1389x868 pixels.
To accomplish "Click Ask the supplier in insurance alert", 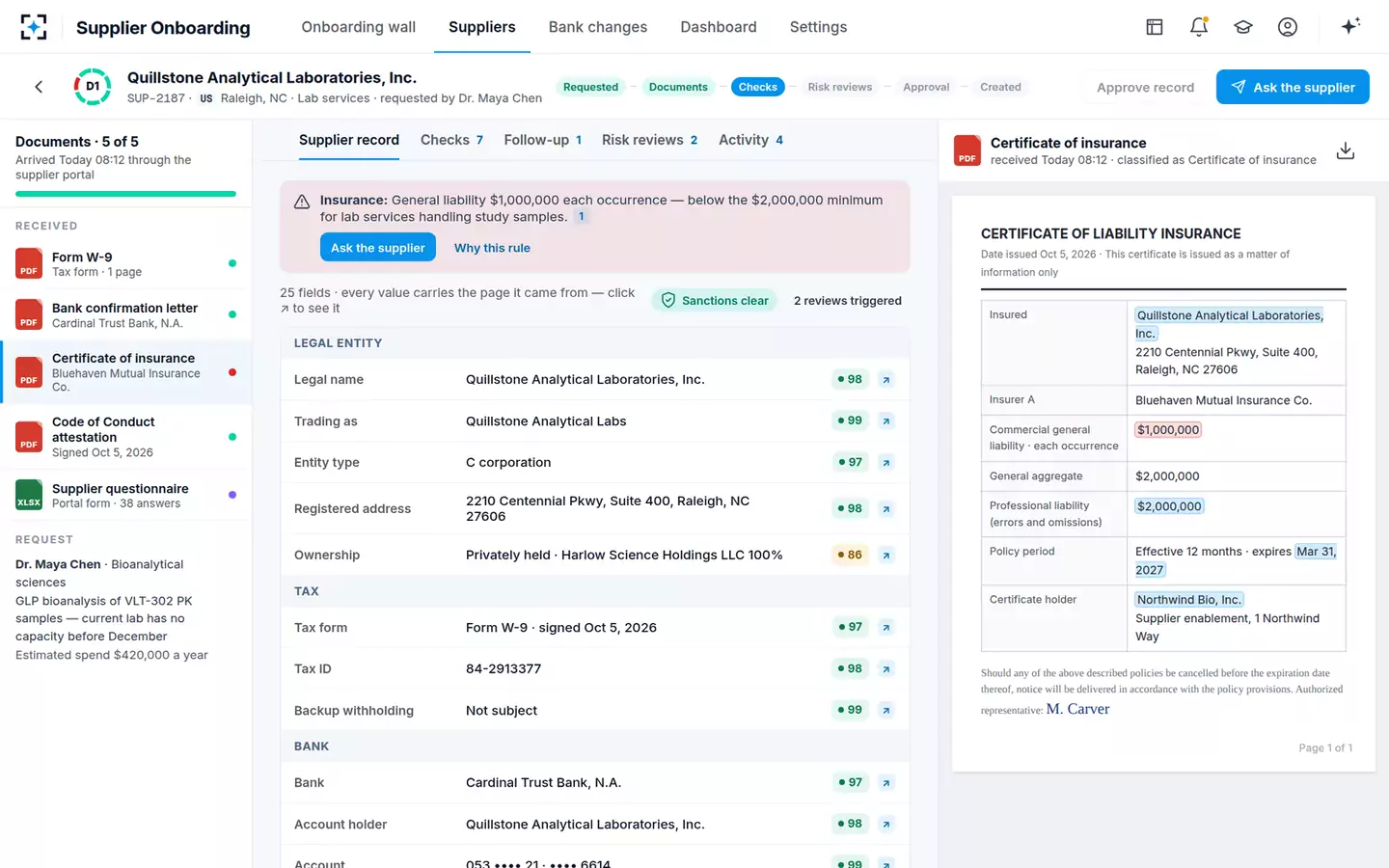I will tap(378, 248).
